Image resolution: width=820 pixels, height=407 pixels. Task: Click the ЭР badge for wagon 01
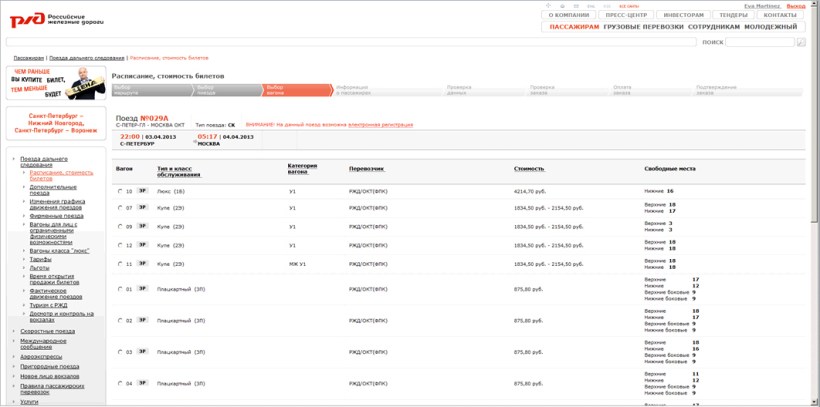pos(142,290)
